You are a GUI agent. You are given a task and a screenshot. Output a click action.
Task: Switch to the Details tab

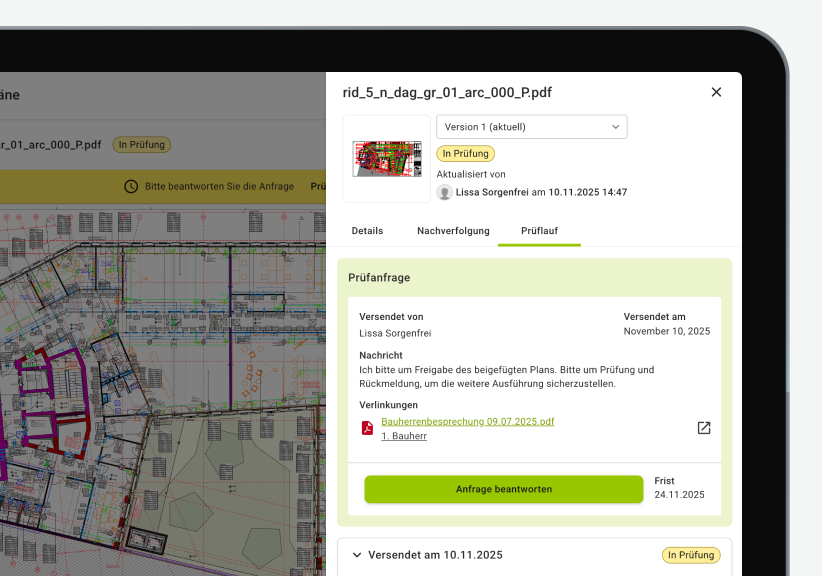(367, 231)
